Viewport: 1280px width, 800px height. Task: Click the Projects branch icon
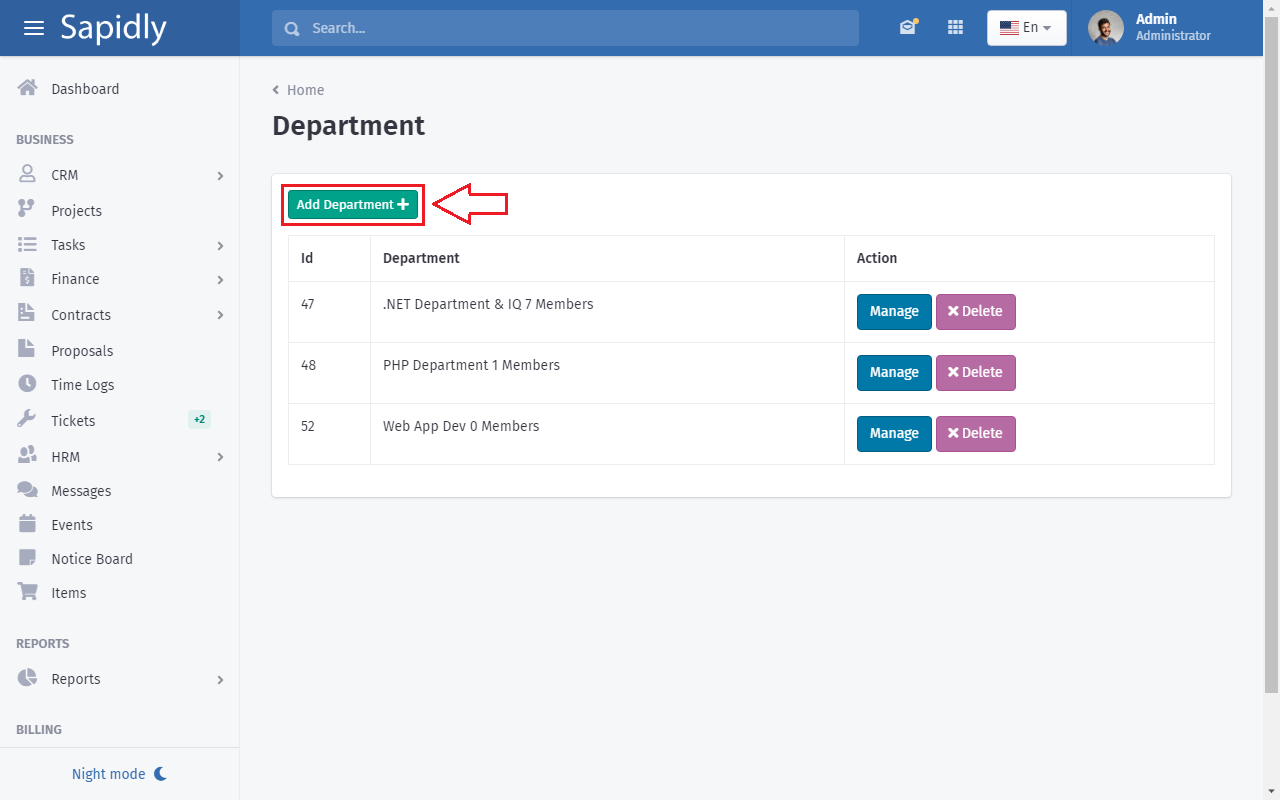(27, 210)
